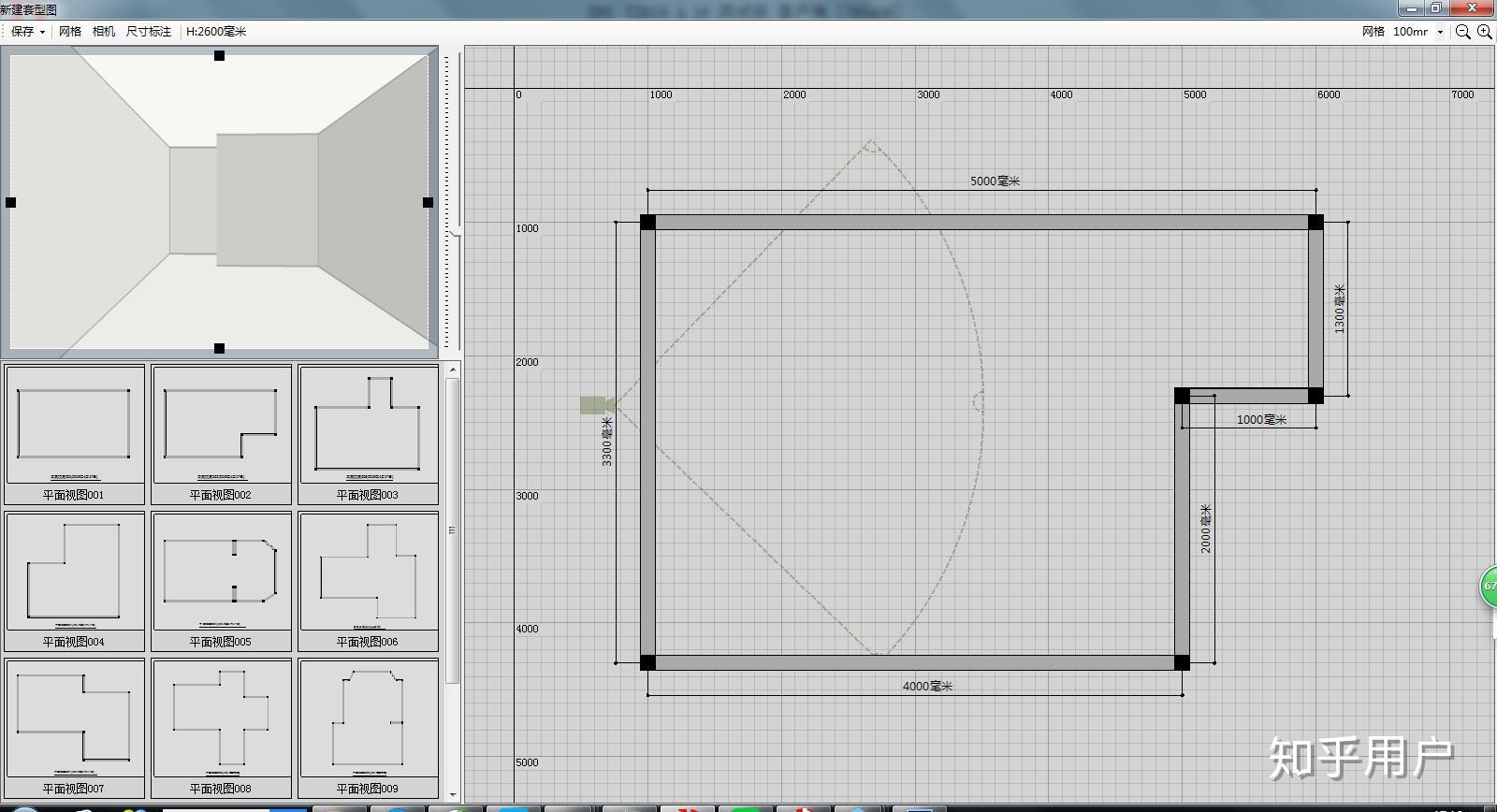Click the right handle of 3D preview
The width and height of the screenshot is (1497, 812).
(x=428, y=202)
